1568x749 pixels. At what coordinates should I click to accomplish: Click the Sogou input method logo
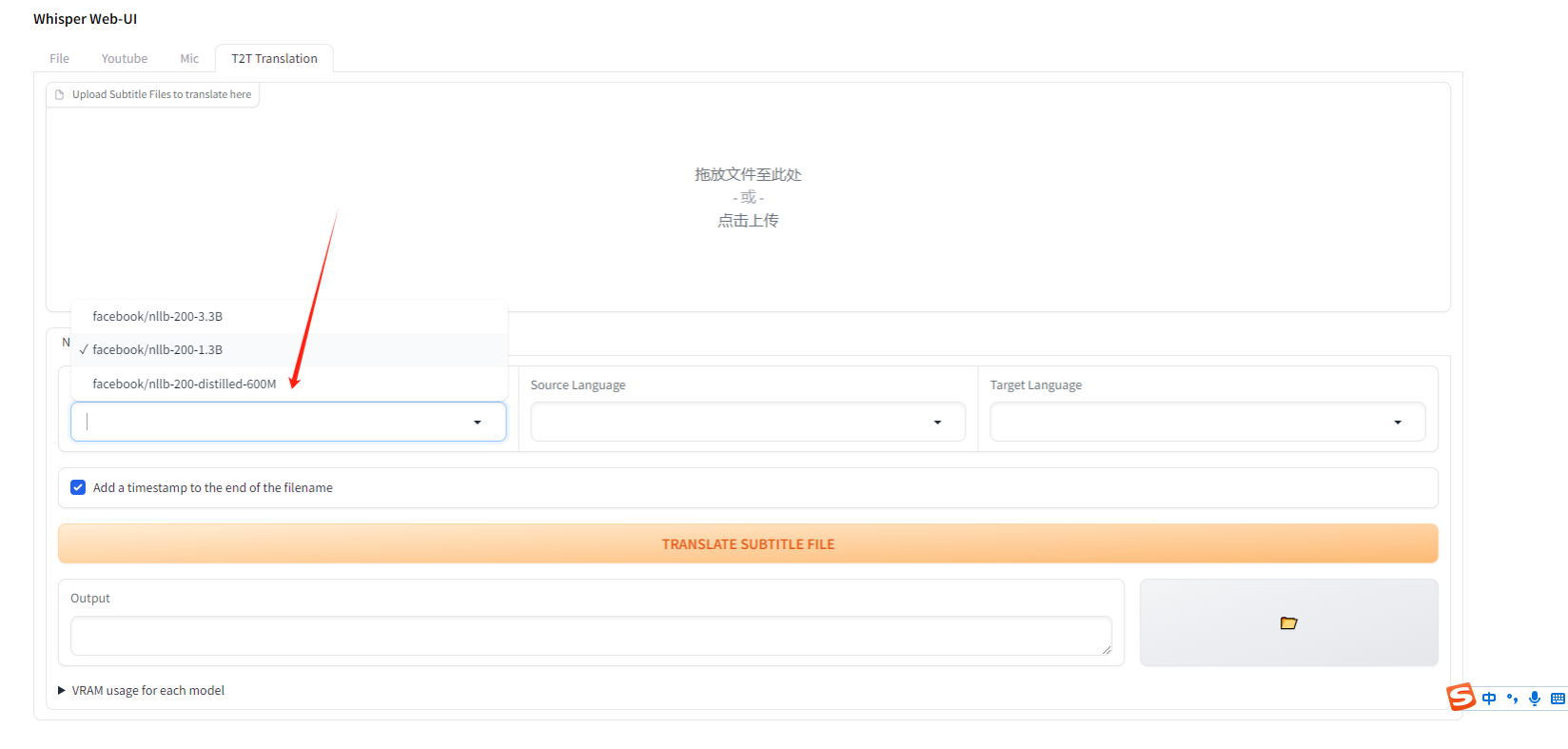(x=1460, y=698)
